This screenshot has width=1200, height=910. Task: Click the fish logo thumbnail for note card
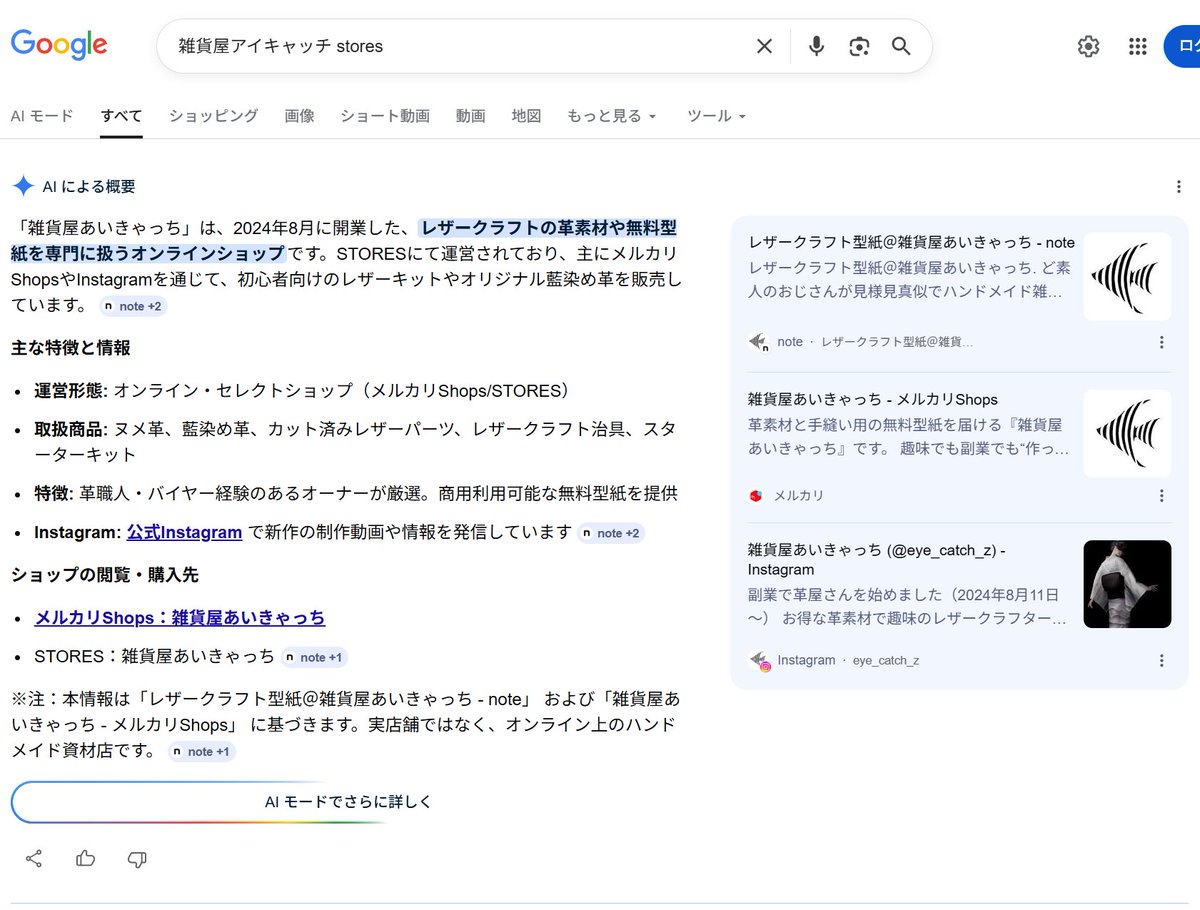pyautogui.click(x=1127, y=276)
